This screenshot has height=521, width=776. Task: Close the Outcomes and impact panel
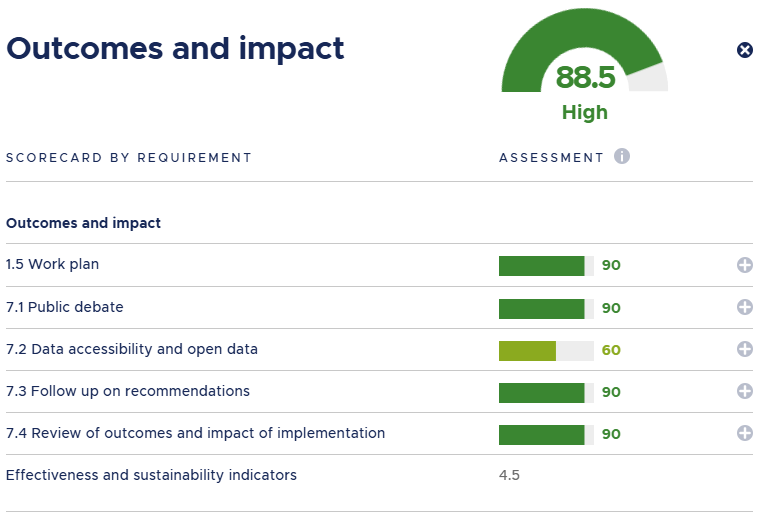744,50
